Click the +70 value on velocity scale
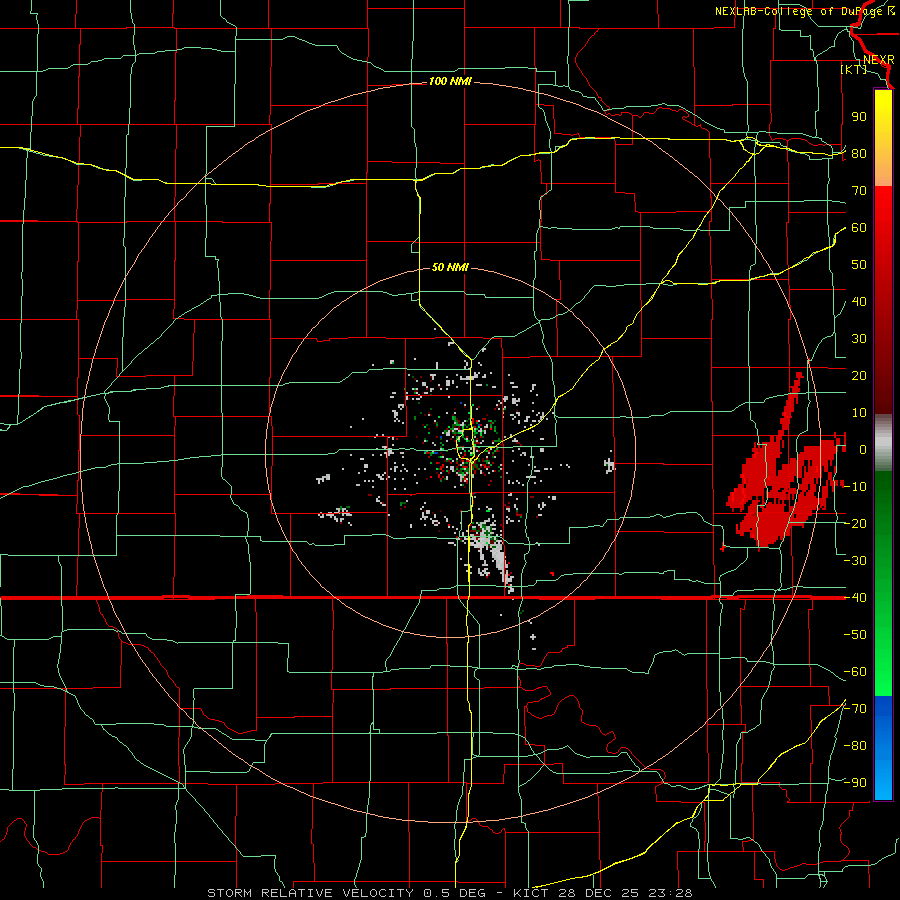Image resolution: width=900 pixels, height=900 pixels. coord(859,191)
